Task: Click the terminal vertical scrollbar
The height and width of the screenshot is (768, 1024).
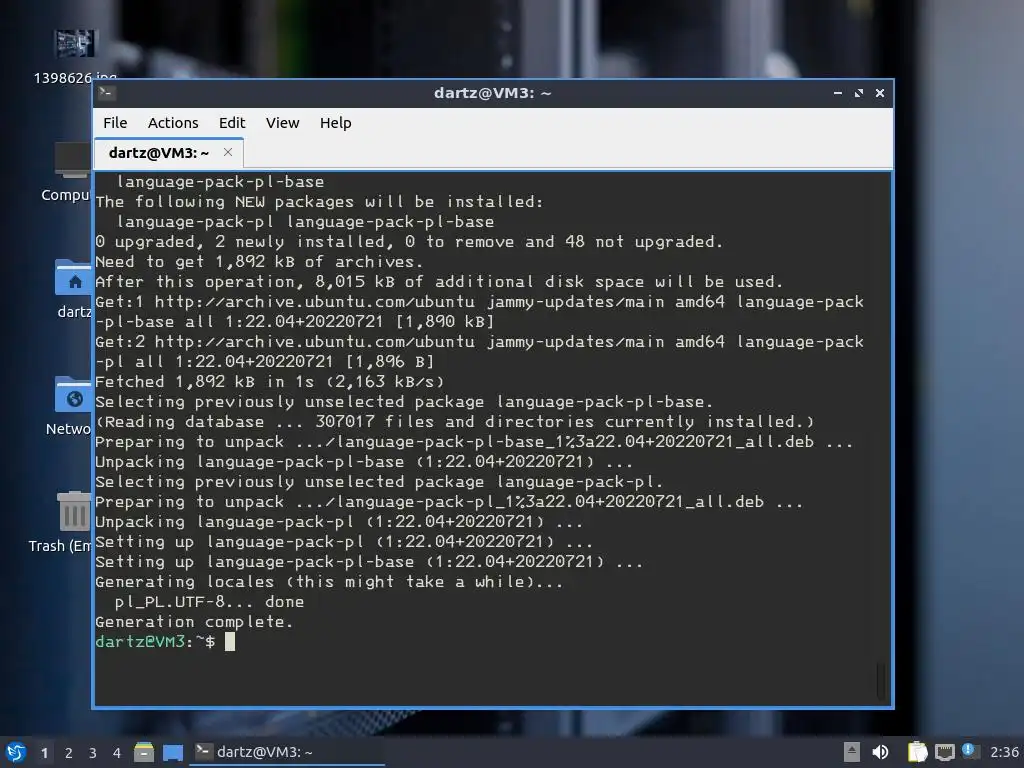Action: (x=881, y=680)
